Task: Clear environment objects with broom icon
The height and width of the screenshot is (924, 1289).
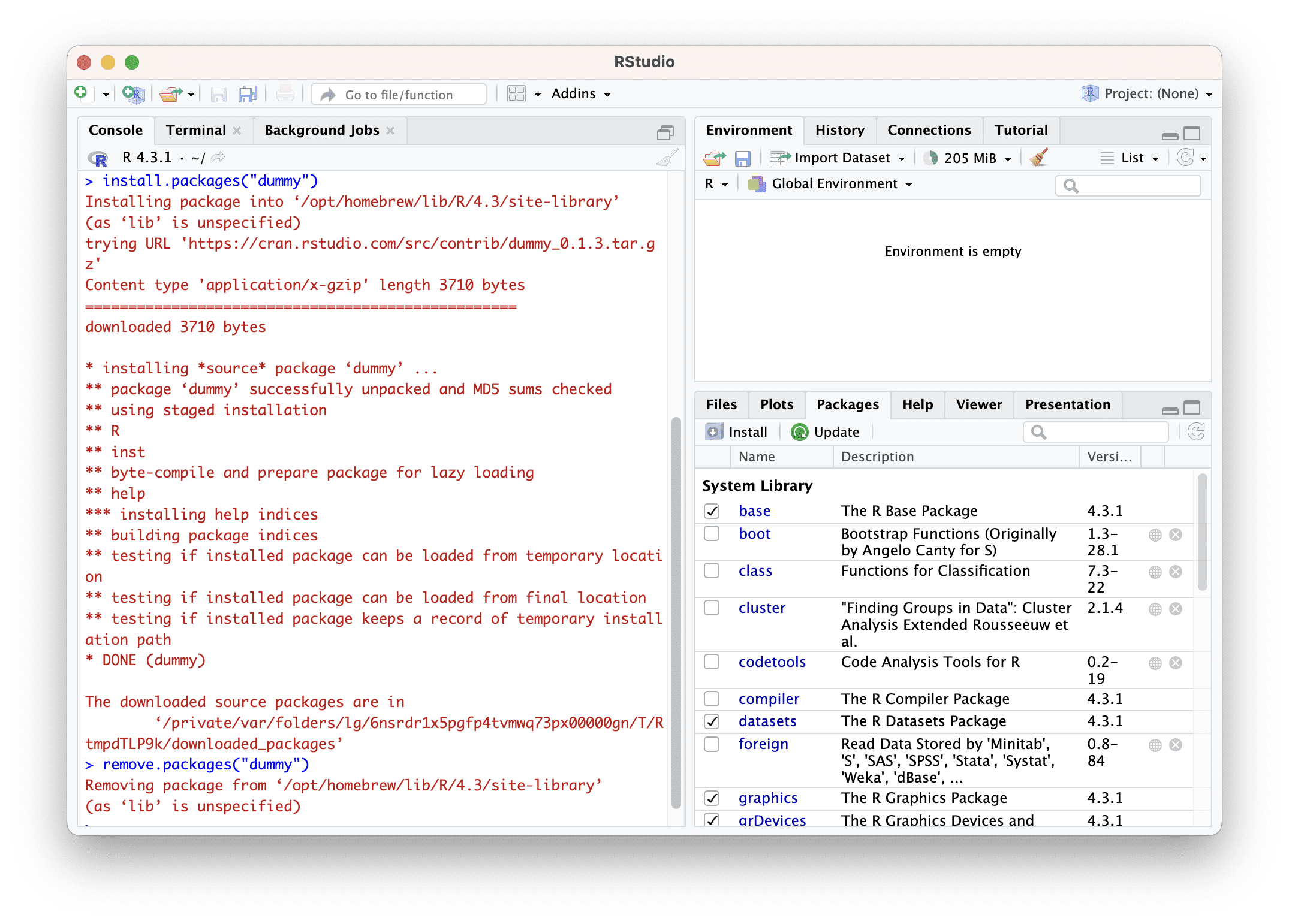Action: pyautogui.click(x=1039, y=158)
